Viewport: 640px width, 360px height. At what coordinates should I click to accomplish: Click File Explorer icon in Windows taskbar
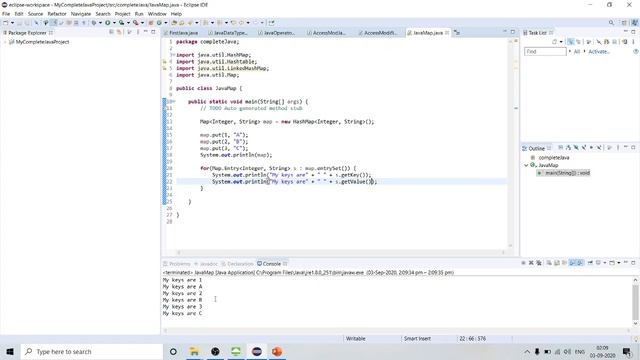(x=194, y=351)
